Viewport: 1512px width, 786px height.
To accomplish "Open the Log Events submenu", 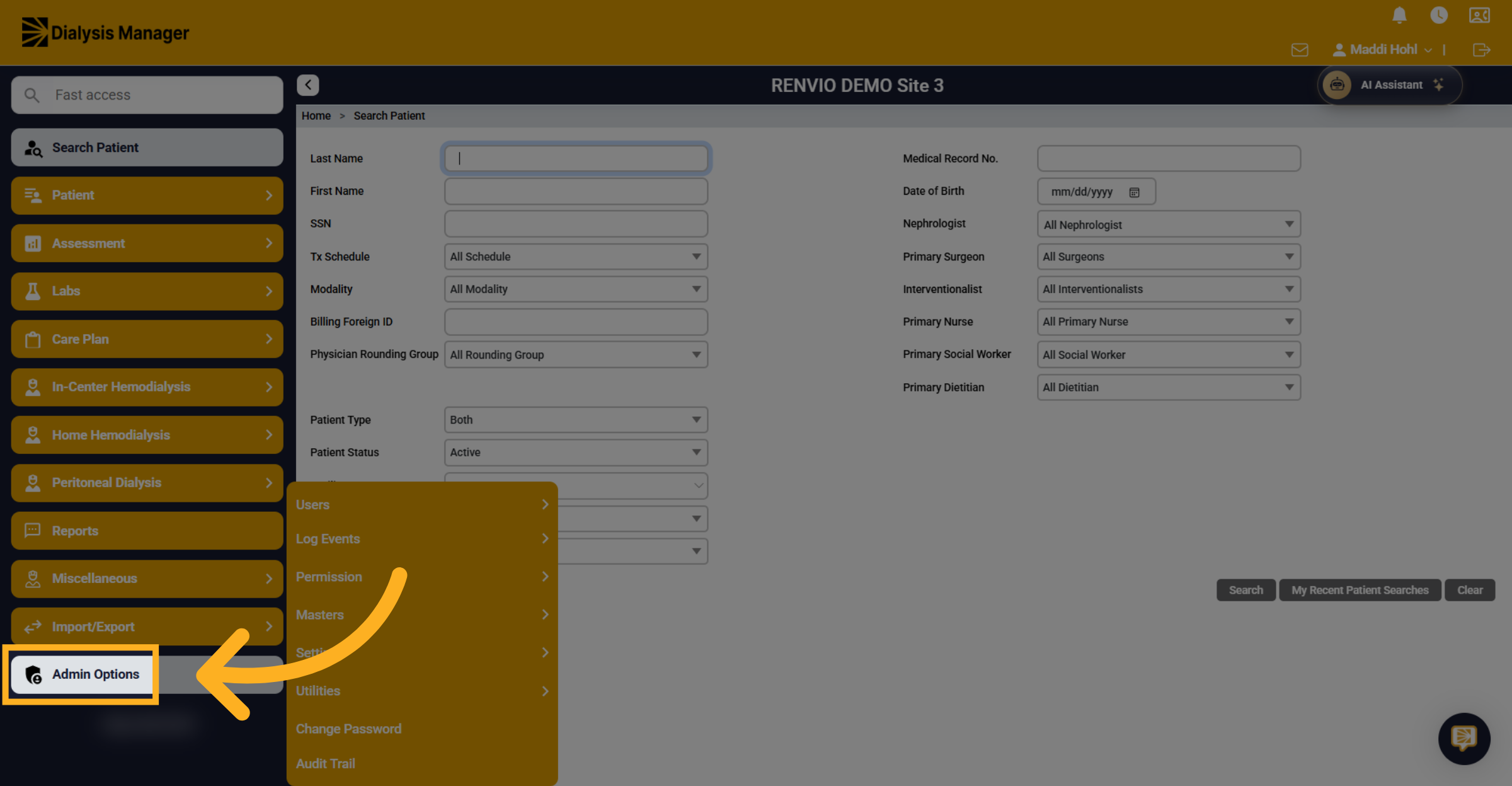I will pos(422,539).
